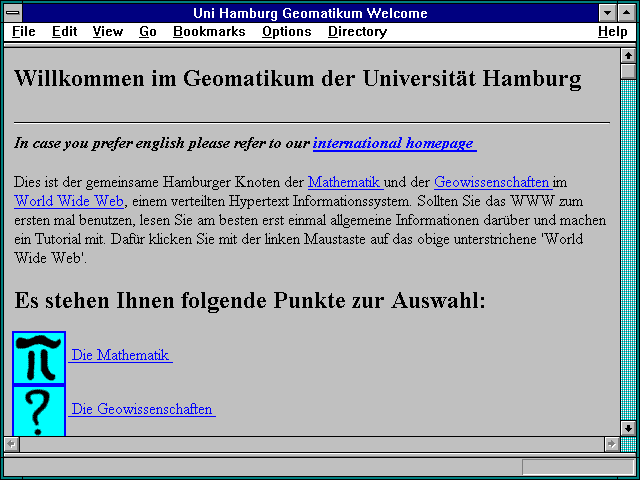Click the pi symbol icon

(x=39, y=358)
